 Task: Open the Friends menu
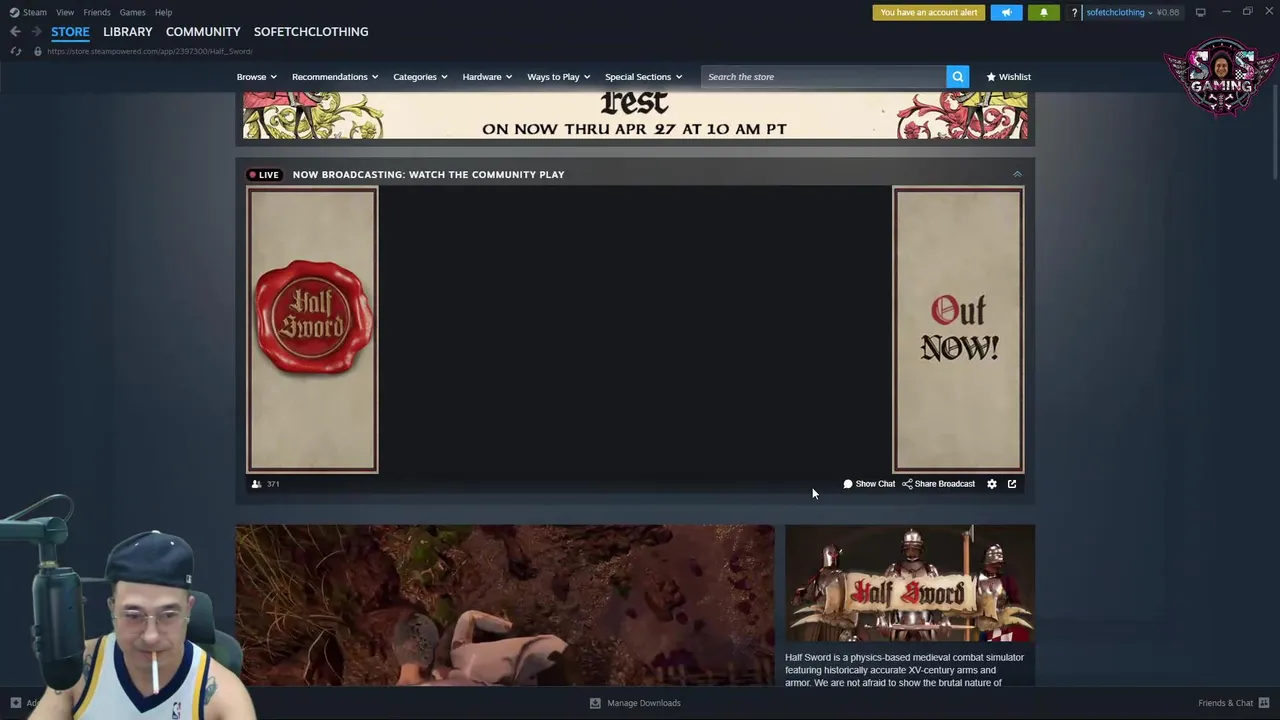tap(97, 12)
